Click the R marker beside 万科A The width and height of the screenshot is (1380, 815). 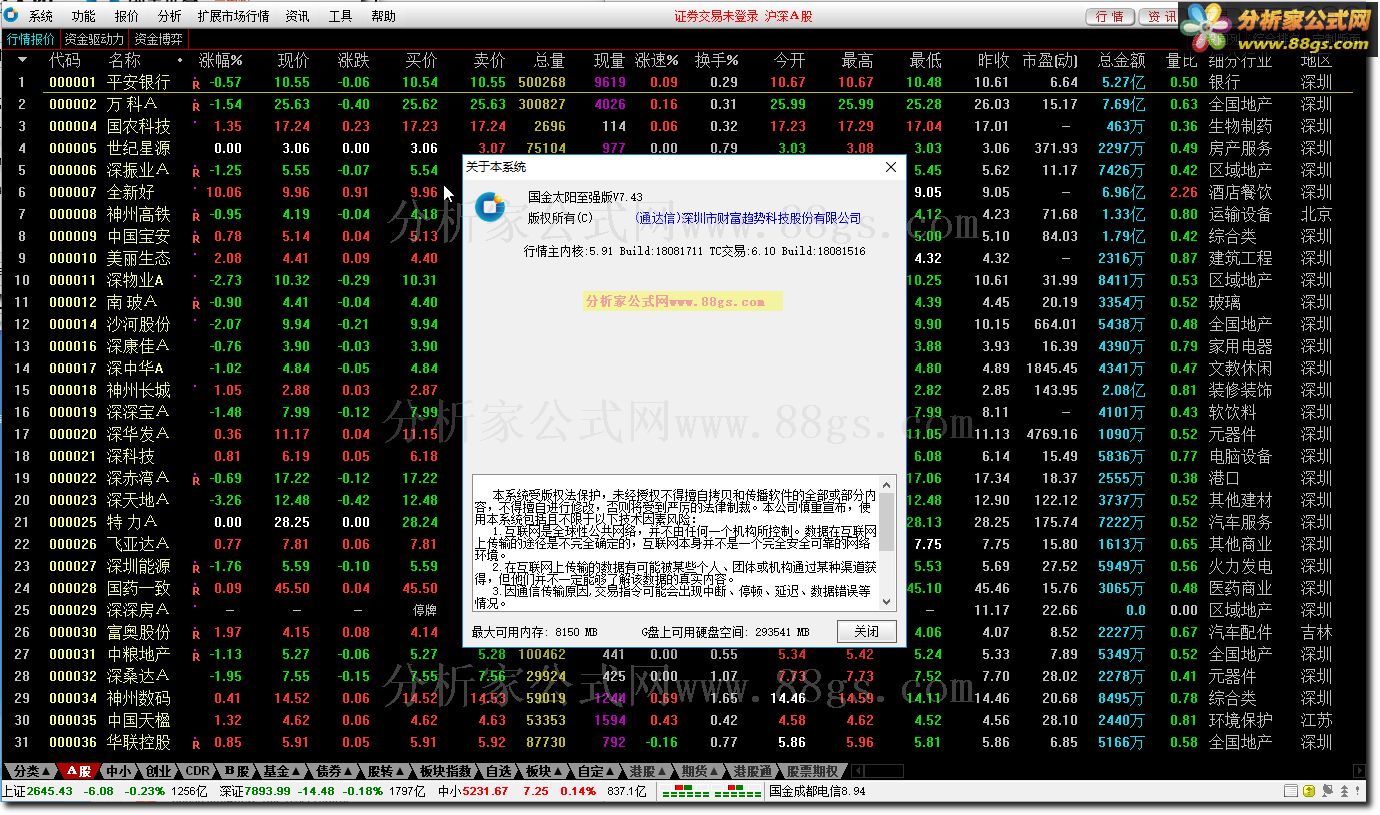(x=196, y=106)
